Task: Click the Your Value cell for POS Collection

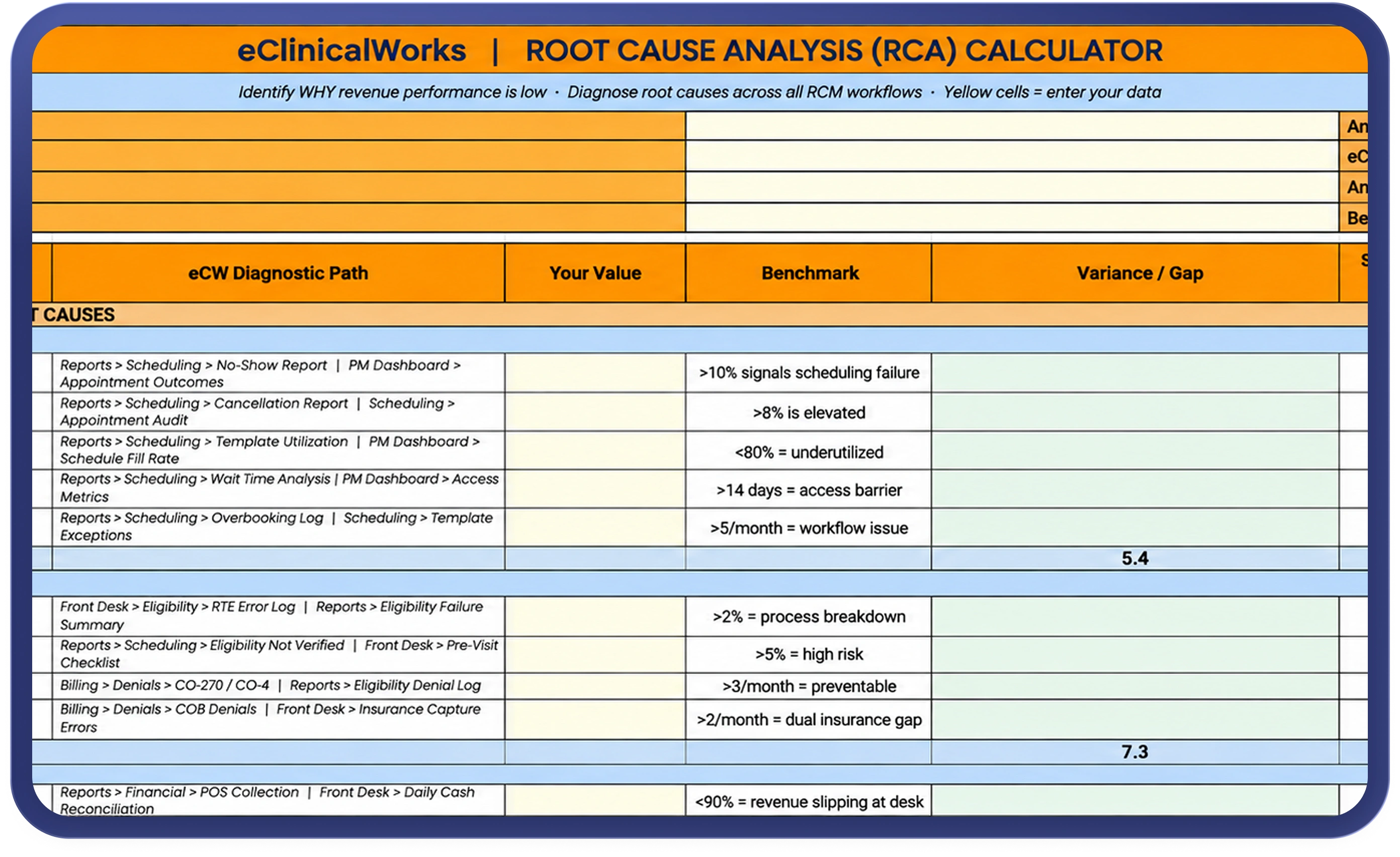Action: tap(595, 800)
